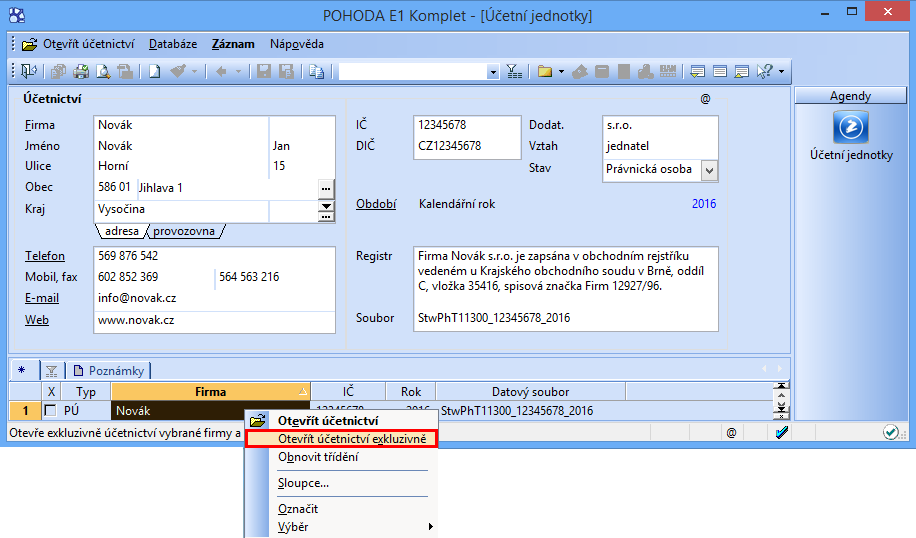The width and height of the screenshot is (916, 538).
Task: Switch to the Poznámky tab
Action: [x=109, y=370]
